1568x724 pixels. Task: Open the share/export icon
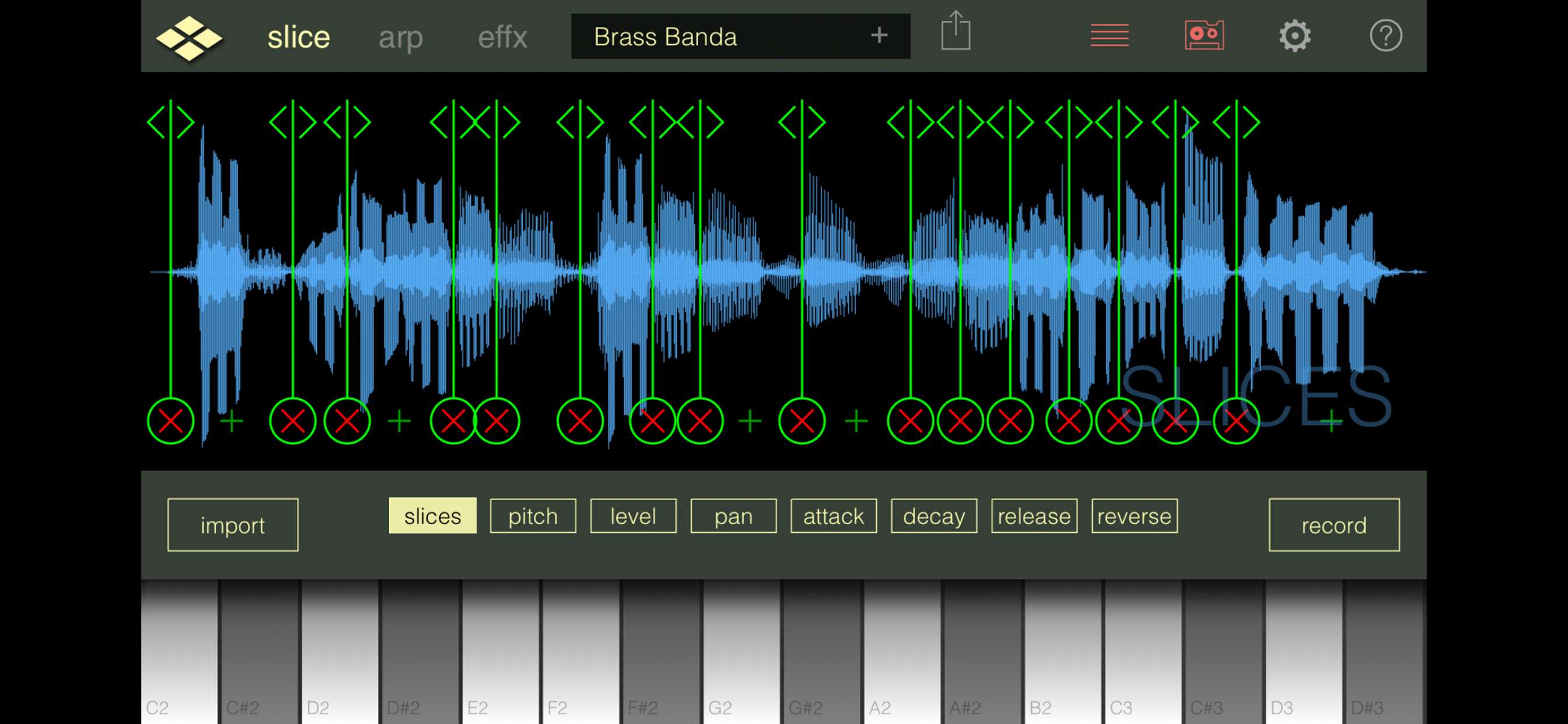pyautogui.click(x=956, y=31)
